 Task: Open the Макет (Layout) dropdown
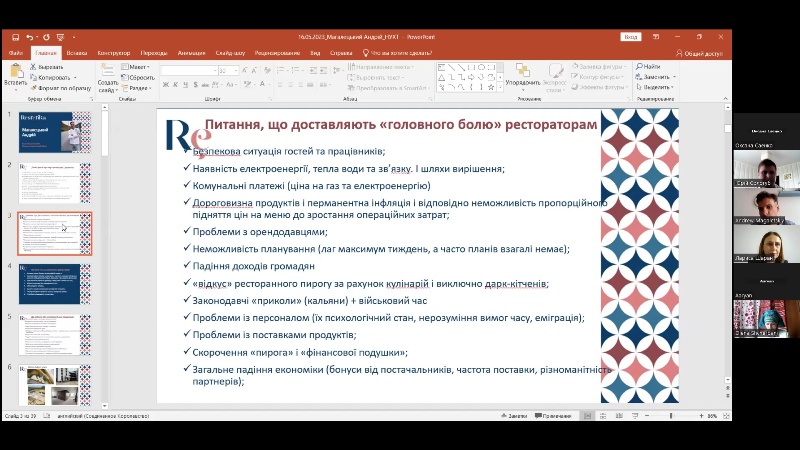[x=136, y=67]
